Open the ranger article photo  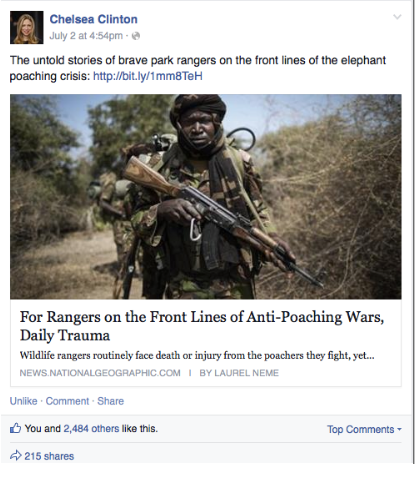(206, 196)
